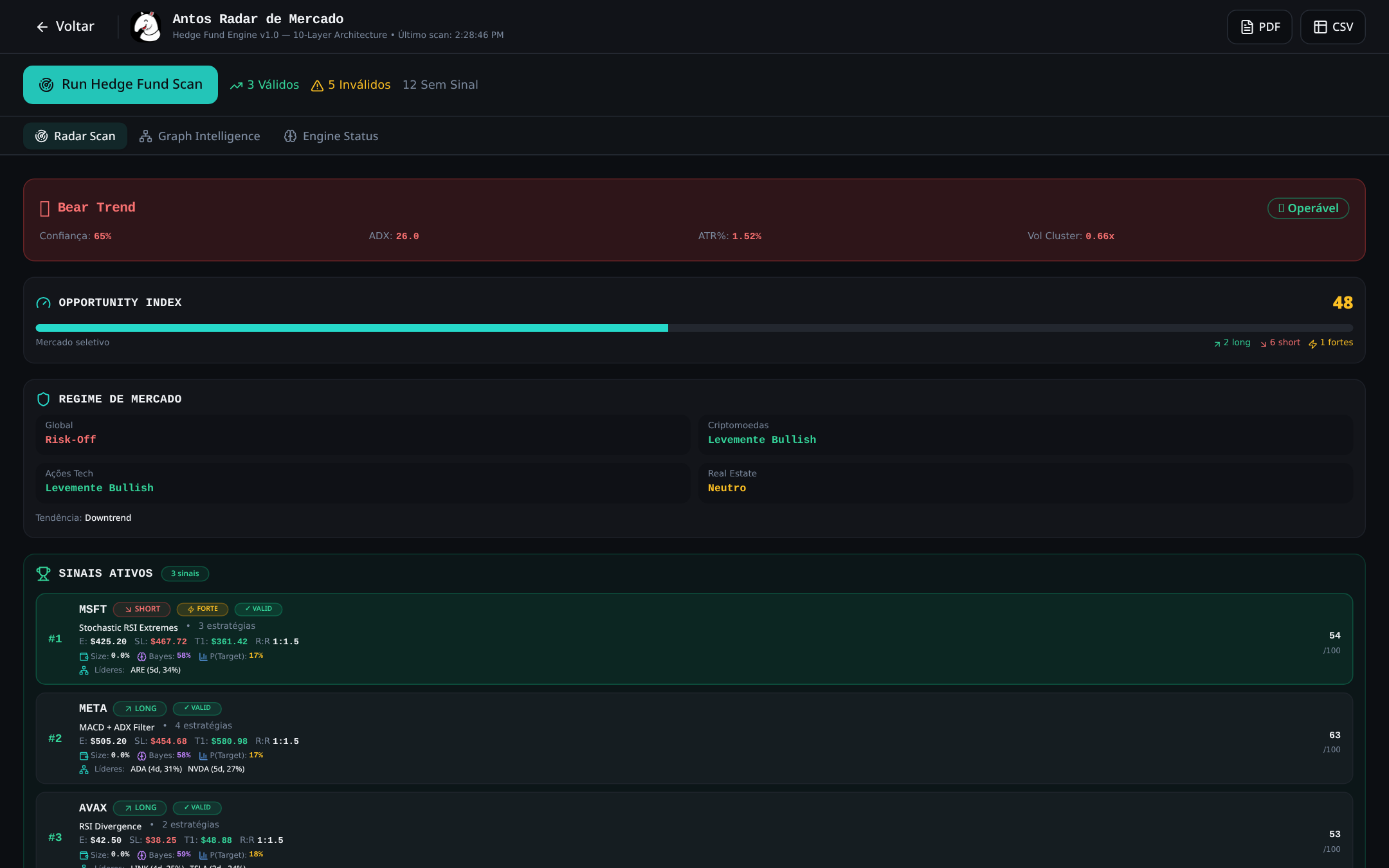1389x868 pixels.
Task: Export report as PDF
Action: [1259, 27]
